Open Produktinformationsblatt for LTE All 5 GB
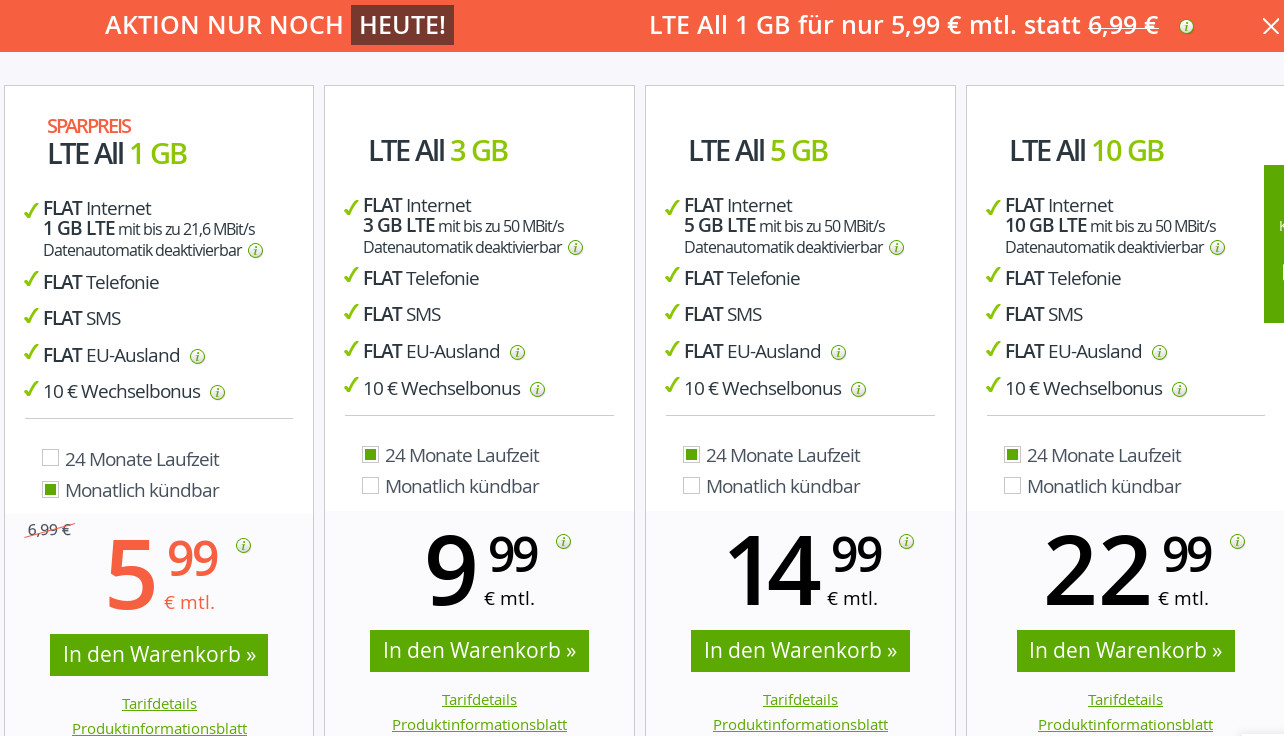The image size is (1284, 736). (x=800, y=724)
